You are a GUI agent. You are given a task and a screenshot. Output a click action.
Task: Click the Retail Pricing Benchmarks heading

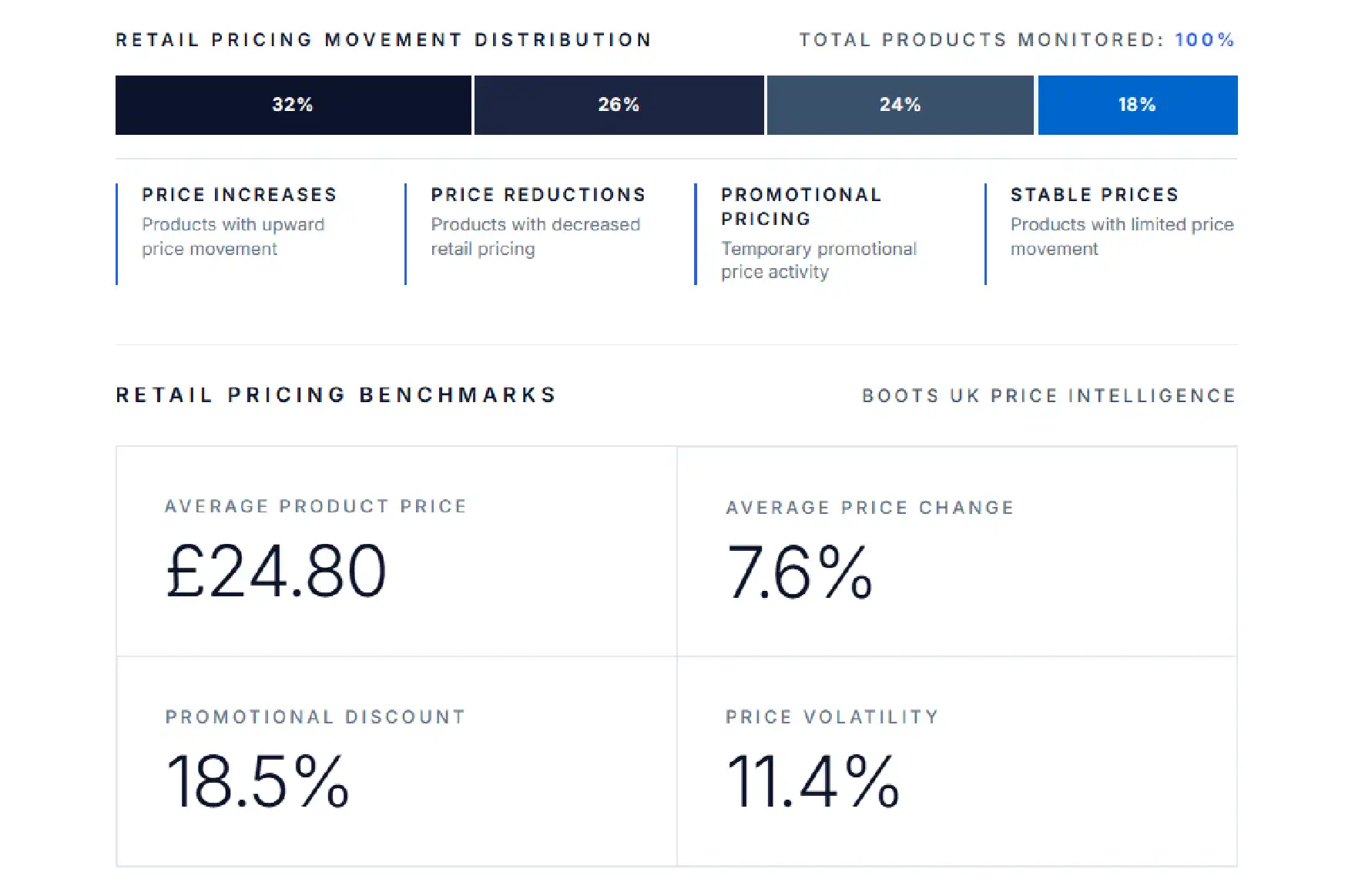click(336, 395)
